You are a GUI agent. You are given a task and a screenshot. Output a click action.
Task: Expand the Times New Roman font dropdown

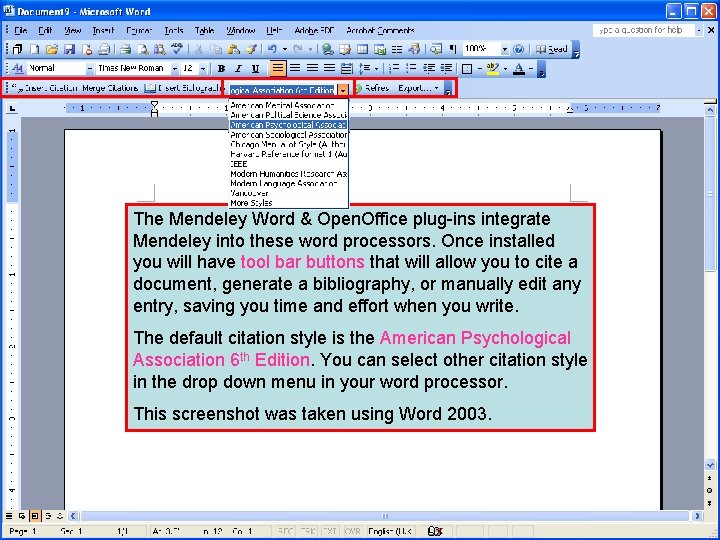(174, 68)
